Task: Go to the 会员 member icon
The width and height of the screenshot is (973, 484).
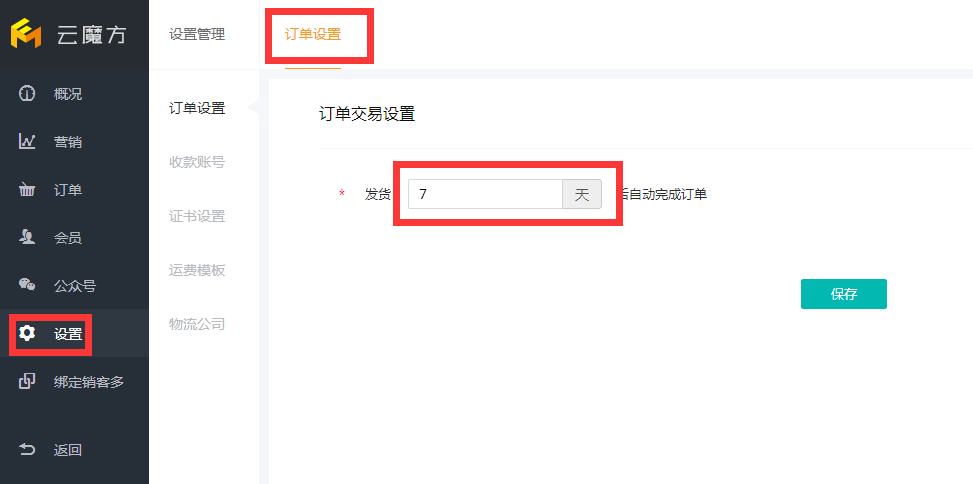Action: coord(27,238)
